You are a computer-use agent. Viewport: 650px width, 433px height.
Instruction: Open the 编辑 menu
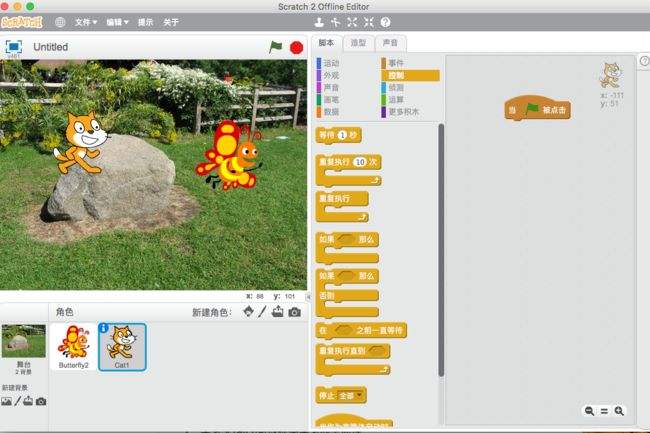coord(117,22)
